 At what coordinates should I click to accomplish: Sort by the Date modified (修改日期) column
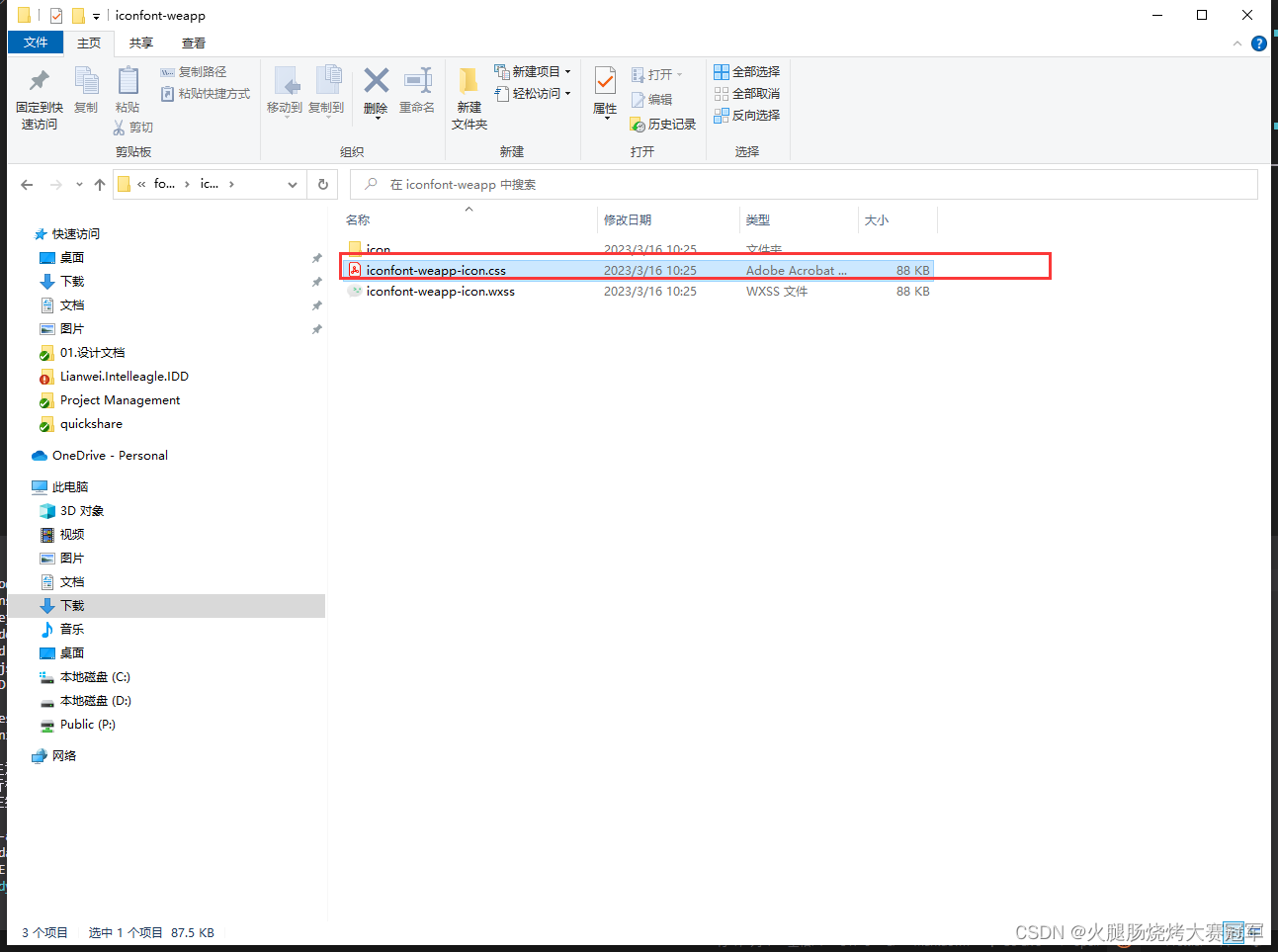(628, 220)
